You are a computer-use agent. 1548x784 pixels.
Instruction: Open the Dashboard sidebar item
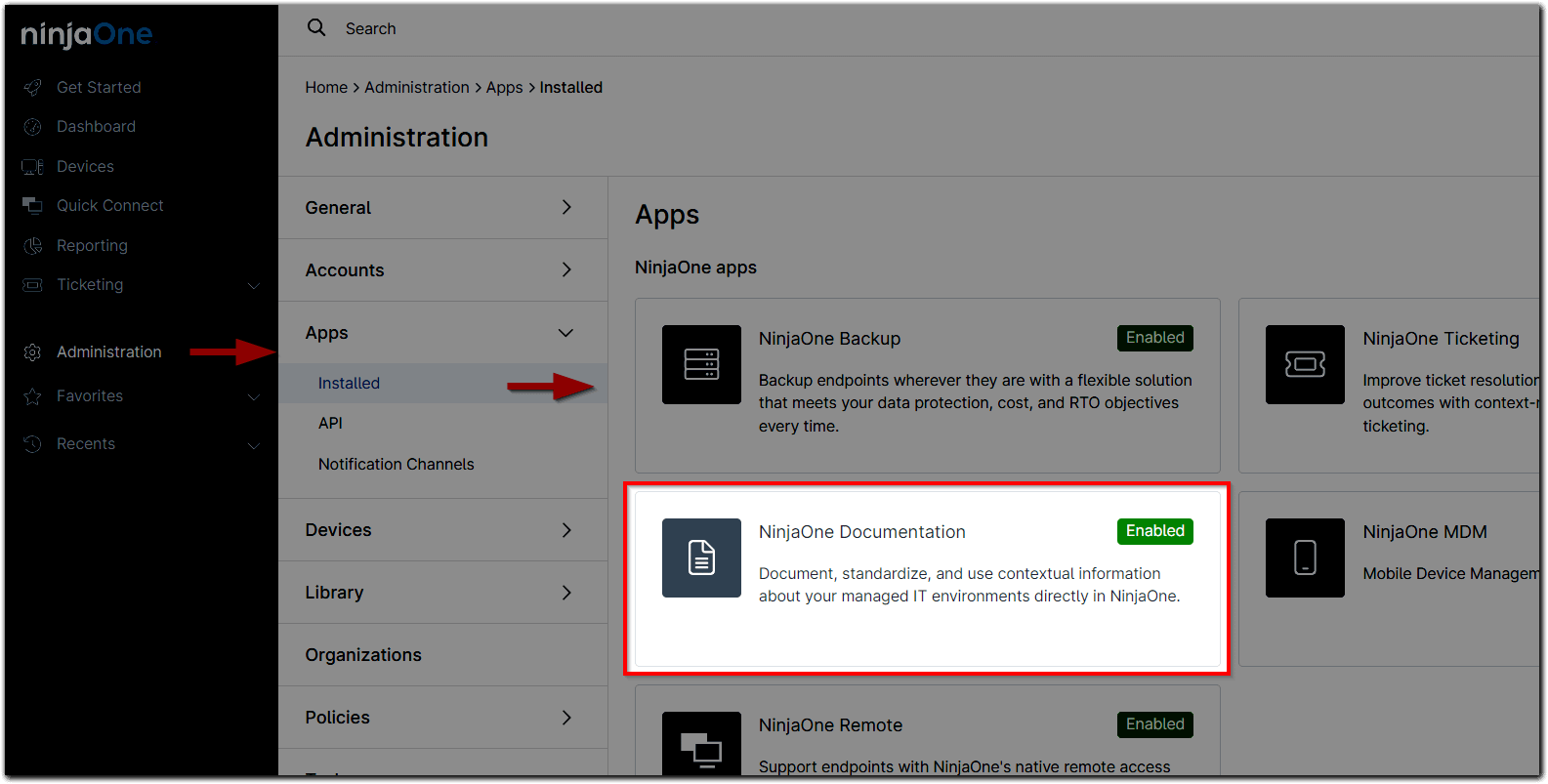96,127
